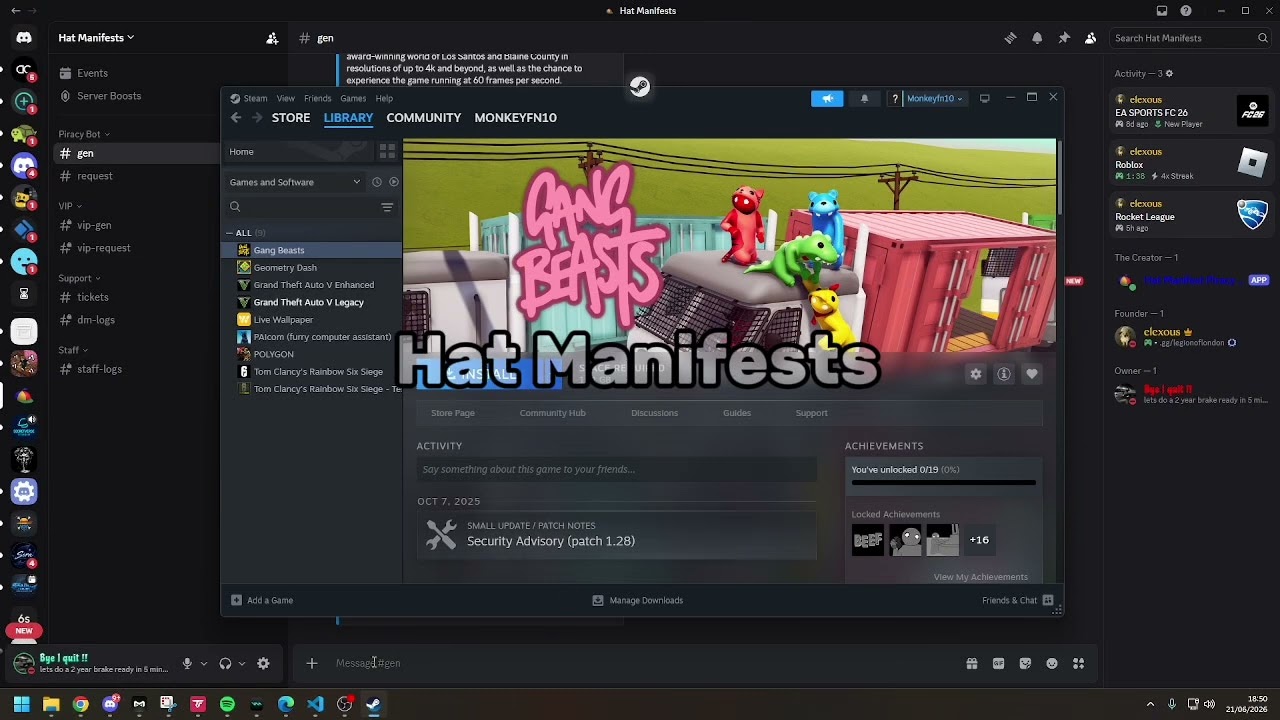Image resolution: width=1280 pixels, height=720 pixels.
Task: Show Gang Beasts game info icon
Action: click(x=1004, y=374)
